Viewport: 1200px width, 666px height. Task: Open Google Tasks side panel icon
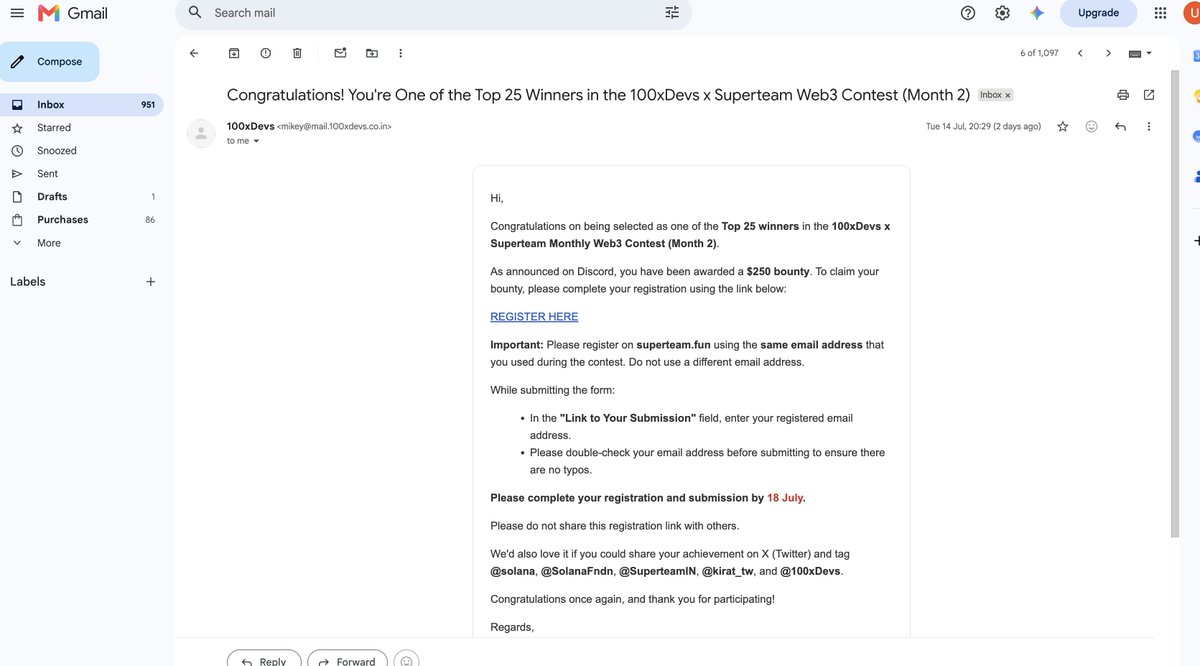(x=1196, y=136)
